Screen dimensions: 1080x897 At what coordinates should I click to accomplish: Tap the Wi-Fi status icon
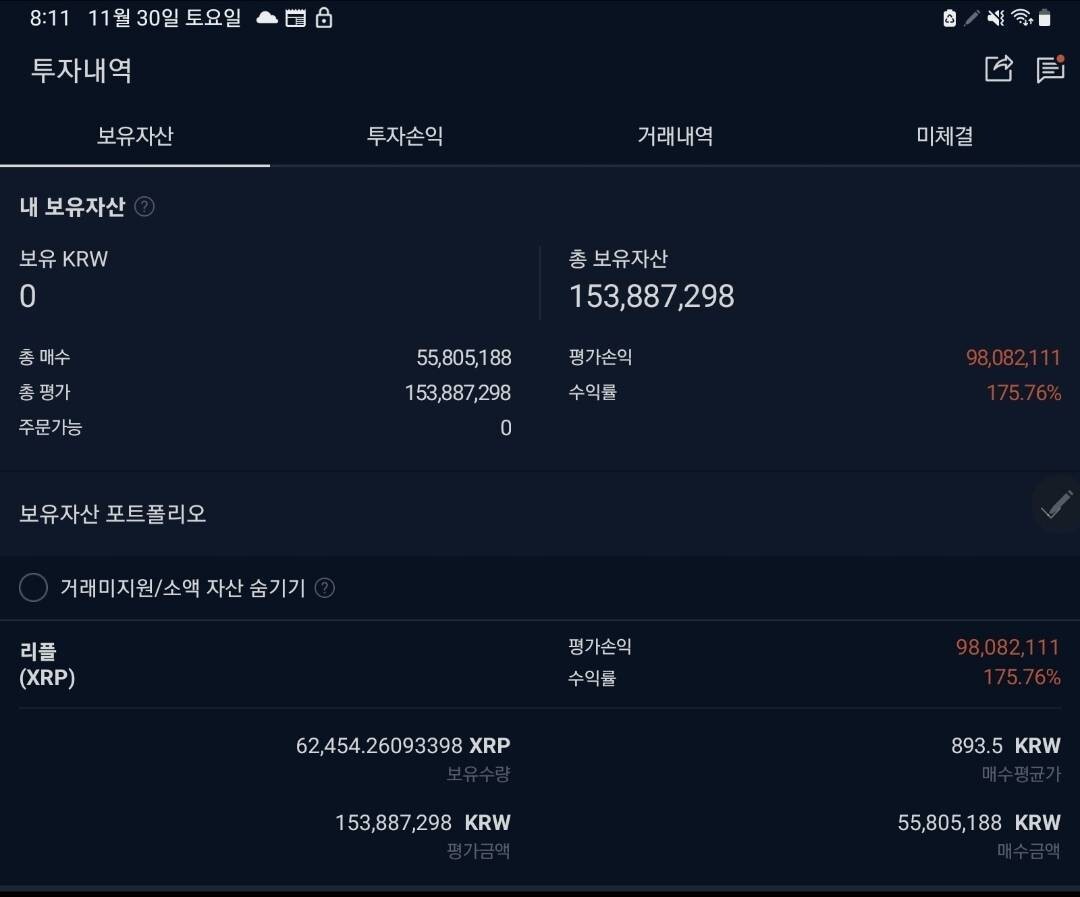[1022, 17]
